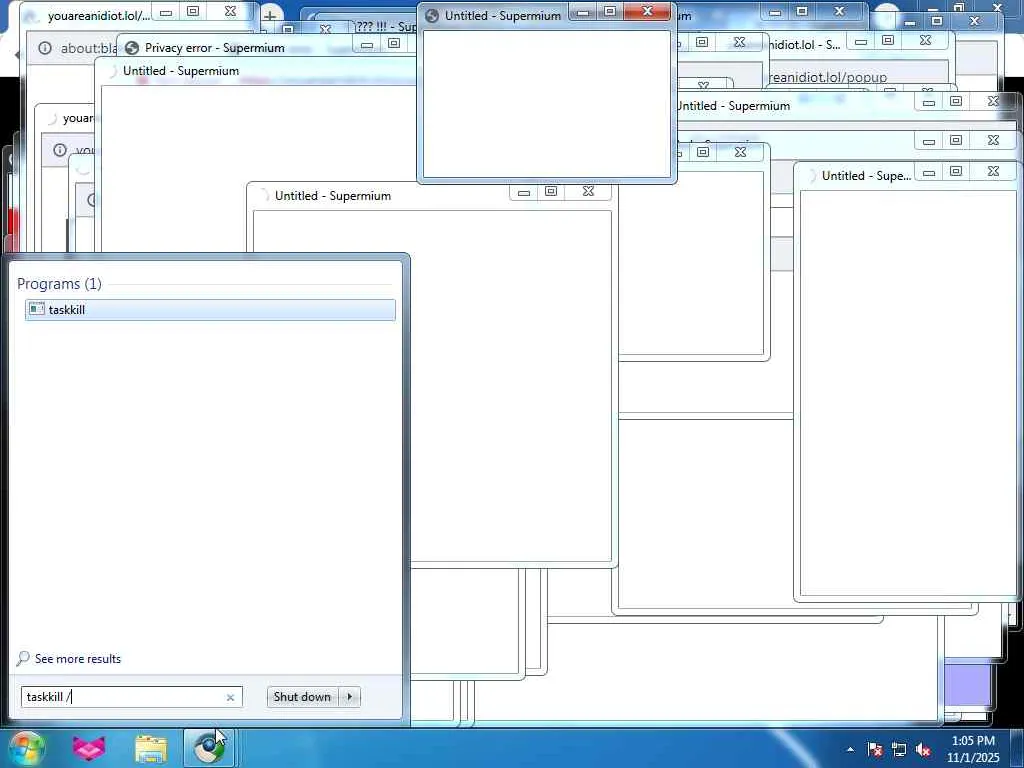The width and height of the screenshot is (1024, 768).
Task: Click the Supermium taskbar icon
Action: 208,748
